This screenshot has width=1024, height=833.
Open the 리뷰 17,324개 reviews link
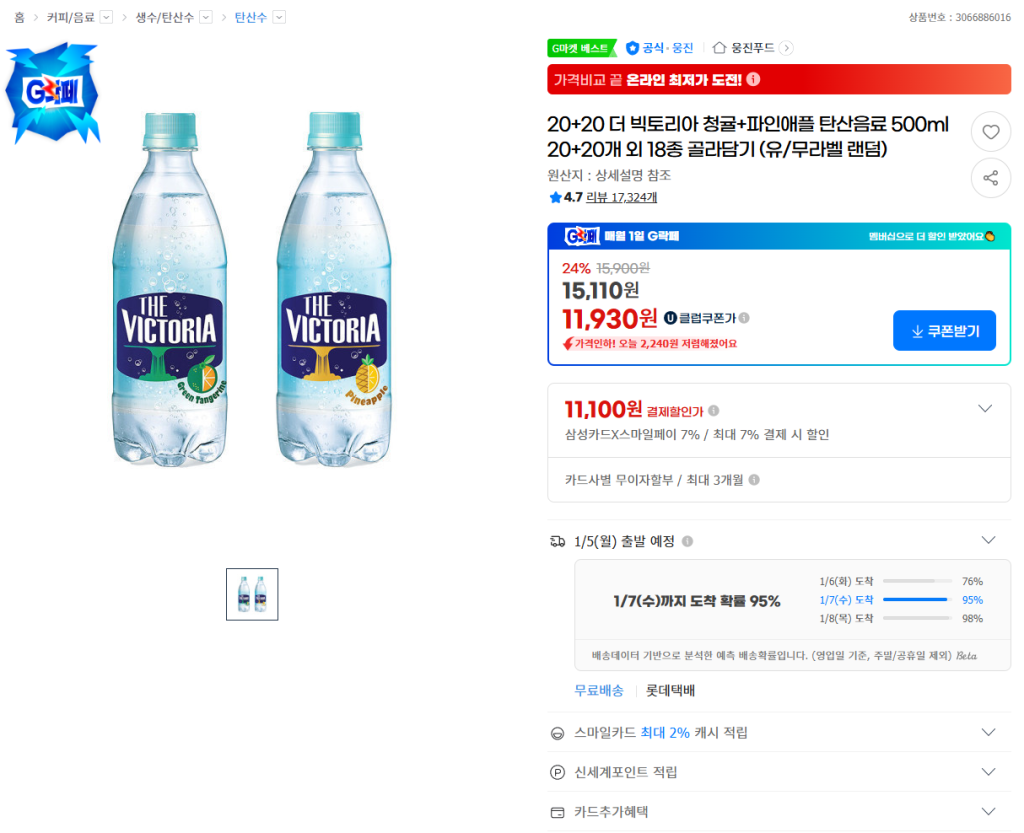pyautogui.click(x=621, y=197)
